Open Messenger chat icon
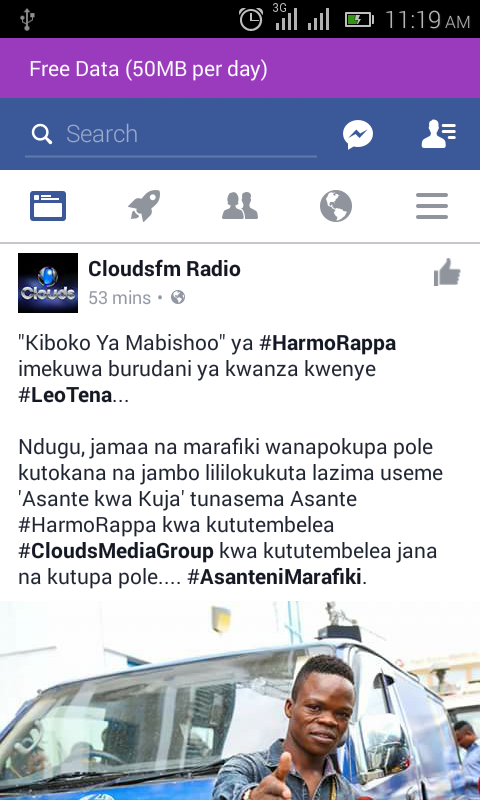The image size is (480, 800). pos(358,135)
